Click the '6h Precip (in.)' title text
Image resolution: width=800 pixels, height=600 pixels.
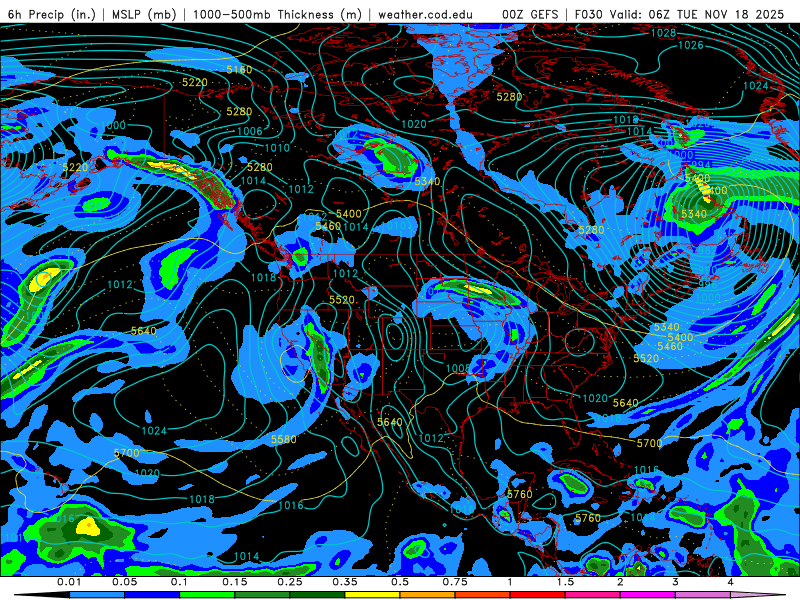[52, 14]
